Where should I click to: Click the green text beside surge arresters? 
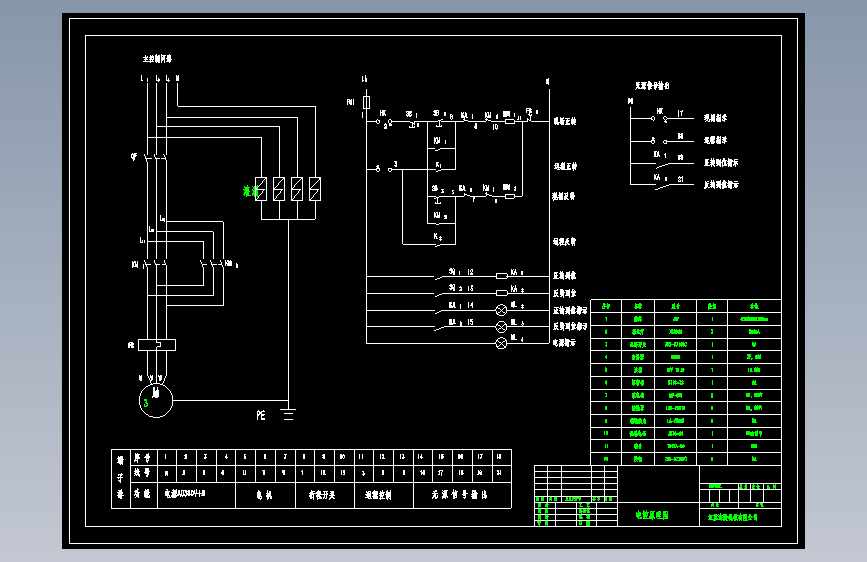(x=249, y=191)
